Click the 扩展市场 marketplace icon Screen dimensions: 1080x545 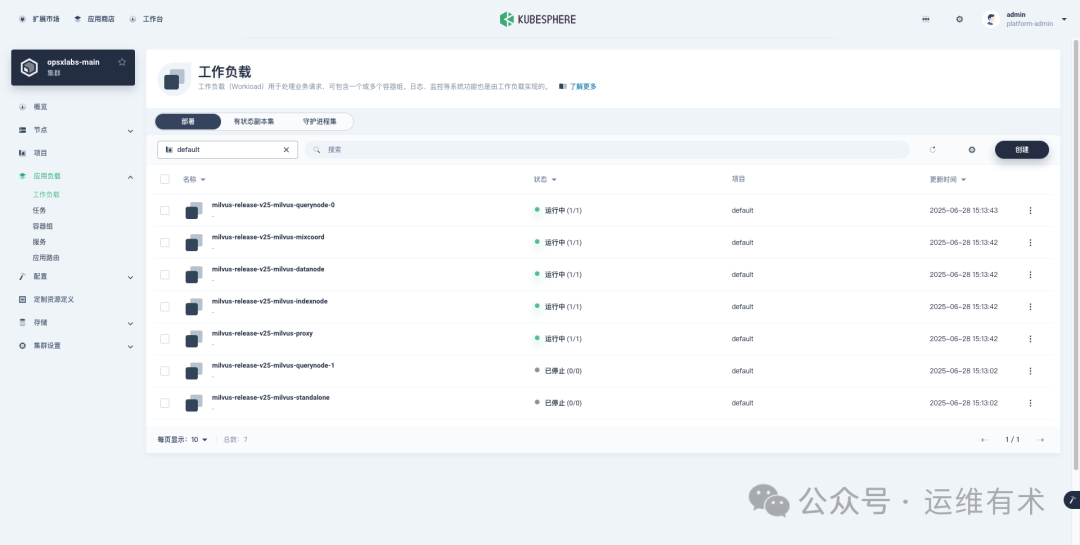coord(22,19)
